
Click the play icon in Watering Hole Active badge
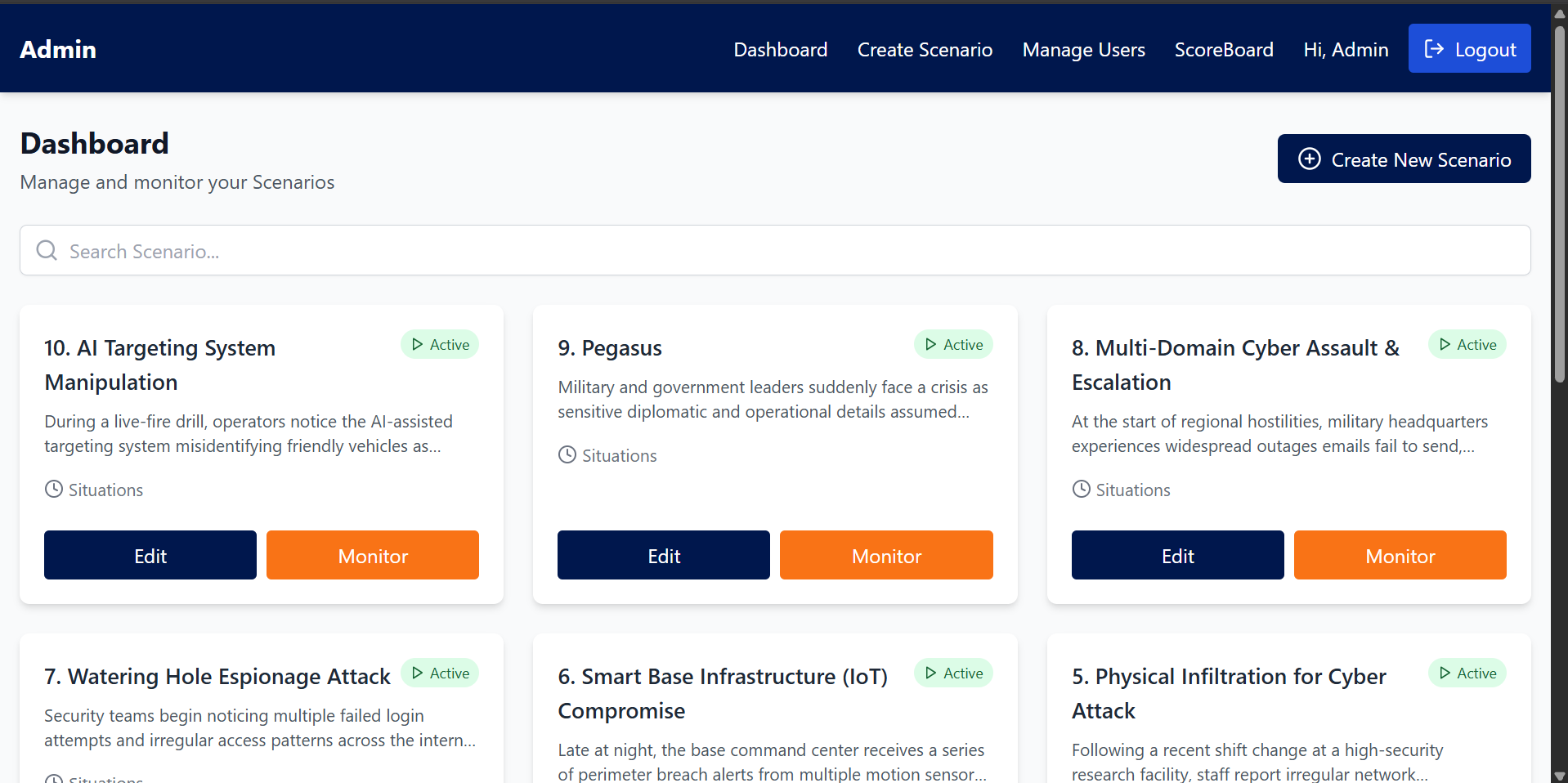click(x=418, y=673)
